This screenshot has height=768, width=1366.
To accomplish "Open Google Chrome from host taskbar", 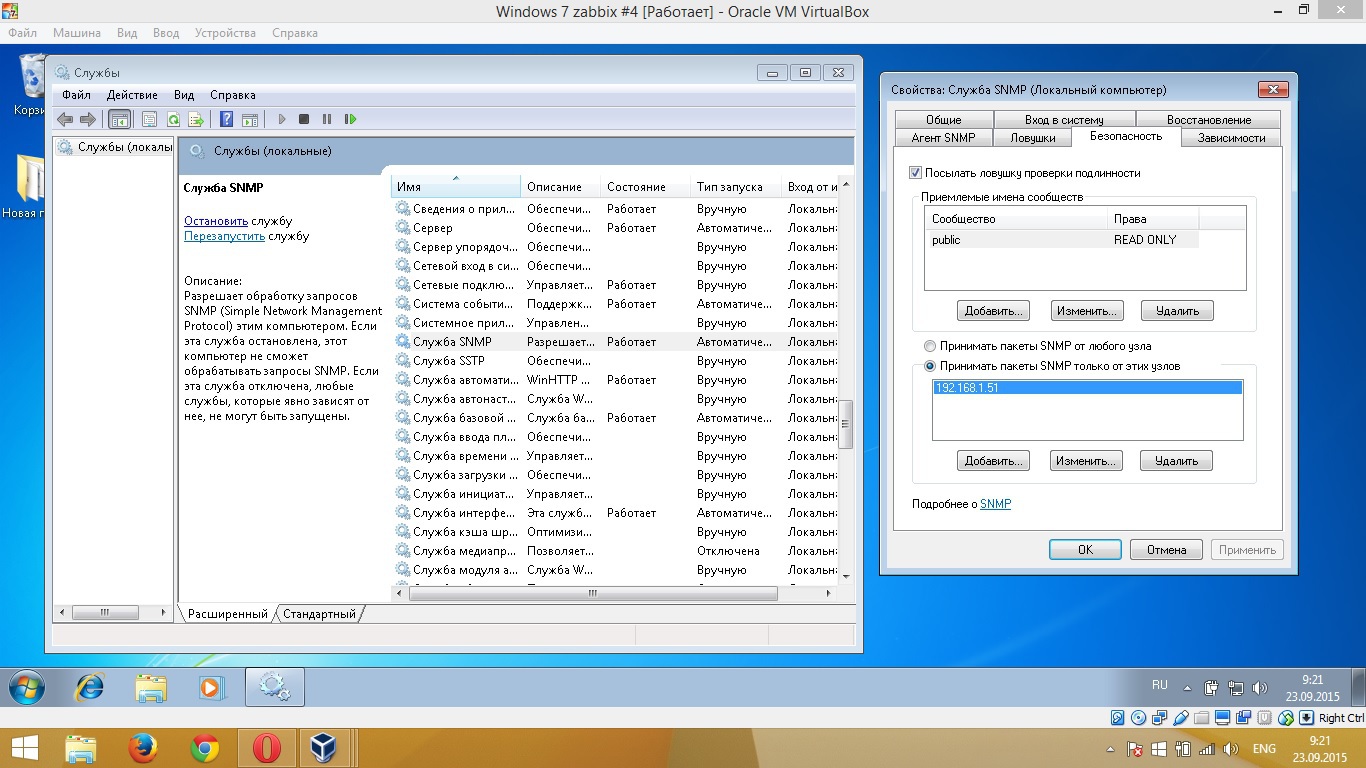I will 205,748.
